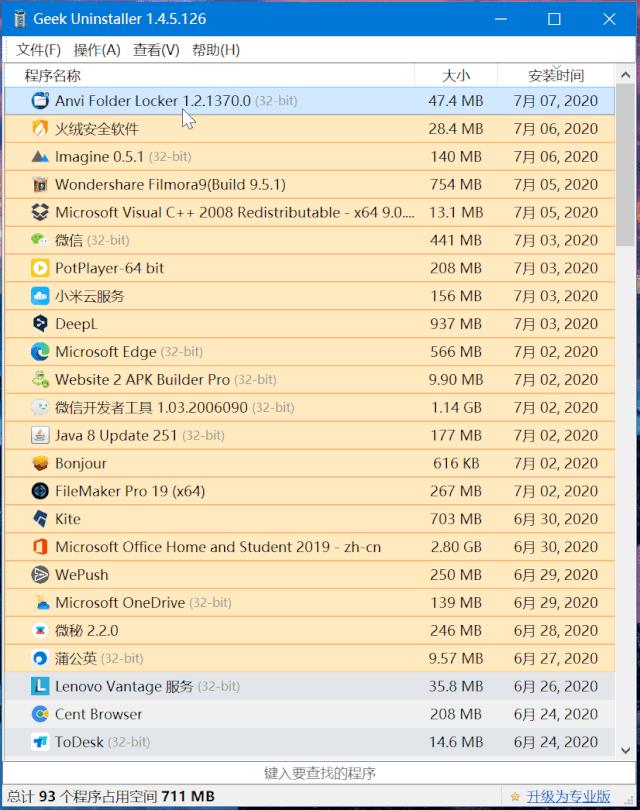
Task: Click the Anvi Folder Locker program icon
Action: click(40, 100)
